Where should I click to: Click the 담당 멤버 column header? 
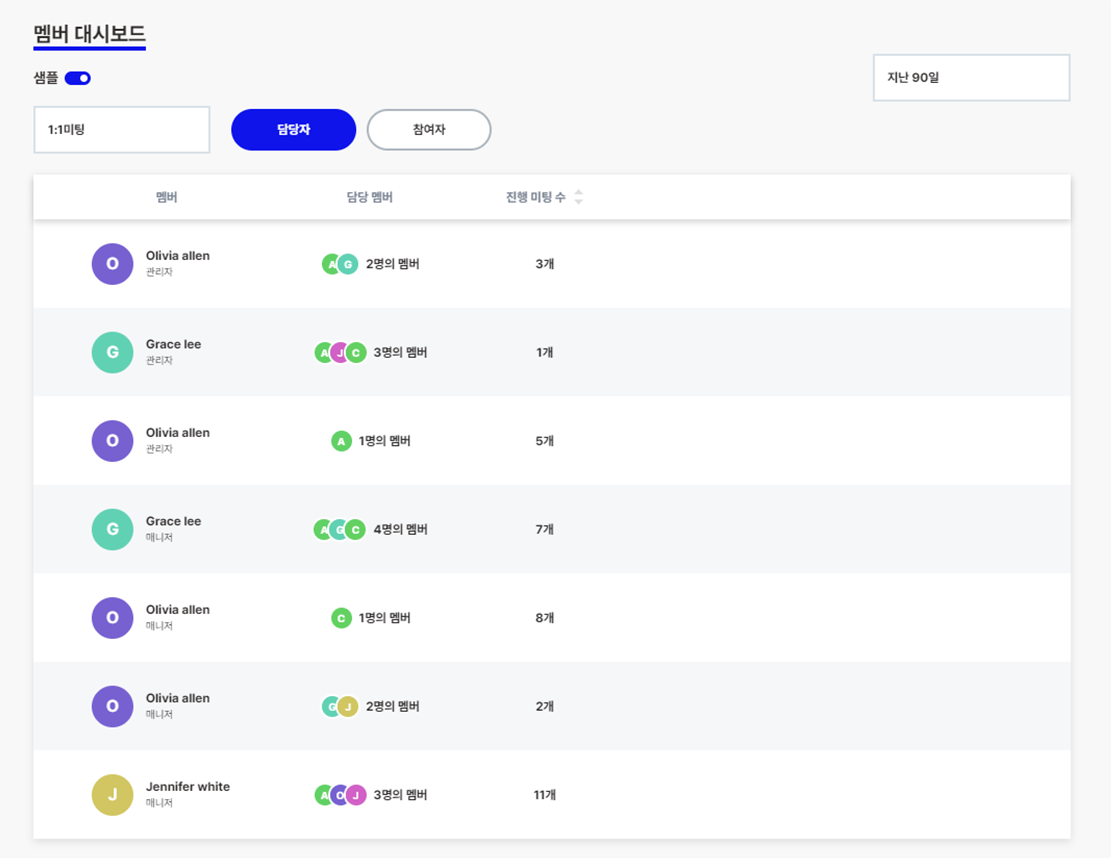(369, 197)
